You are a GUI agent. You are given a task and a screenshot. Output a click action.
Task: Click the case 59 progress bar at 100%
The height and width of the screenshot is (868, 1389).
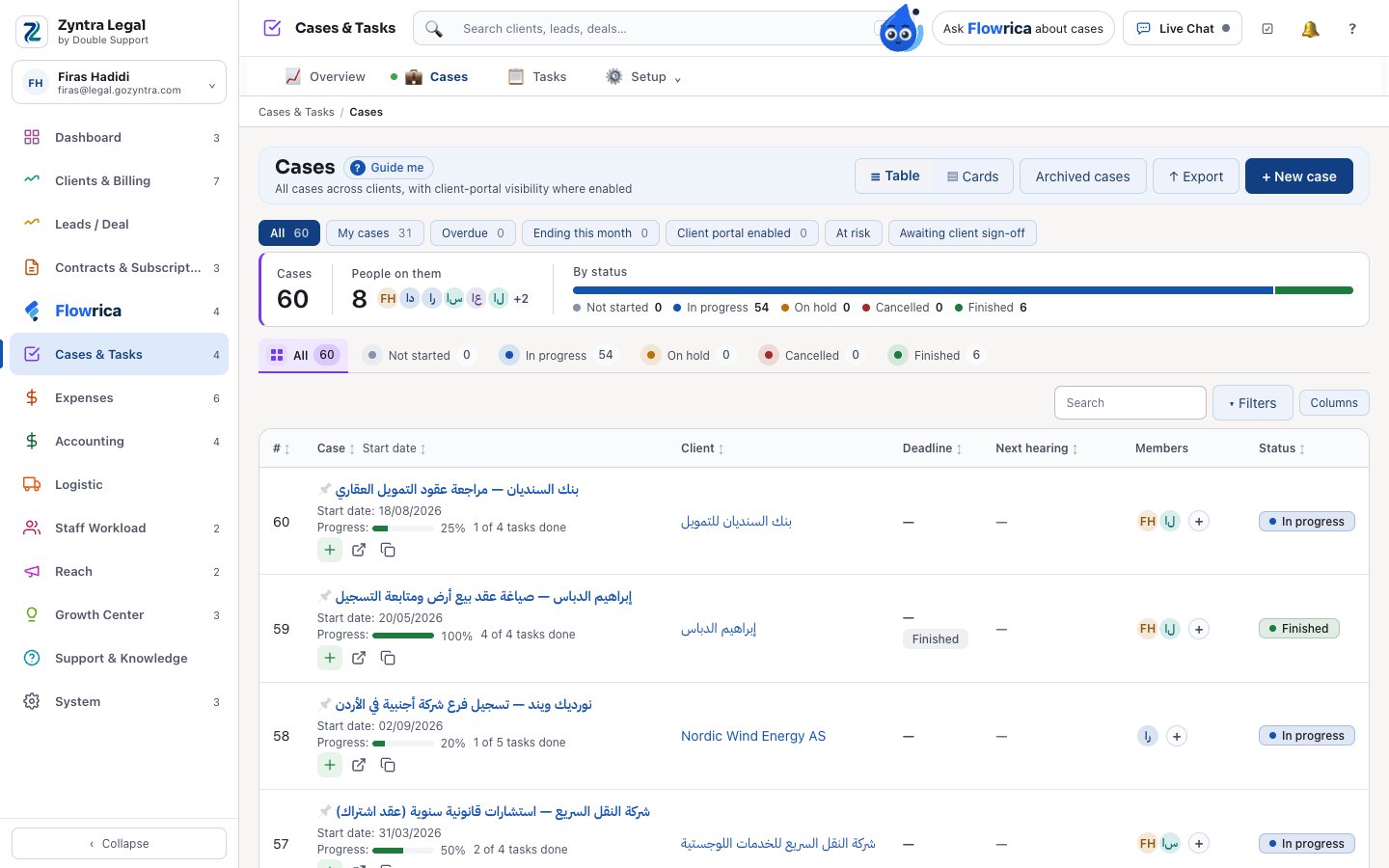tap(403, 636)
